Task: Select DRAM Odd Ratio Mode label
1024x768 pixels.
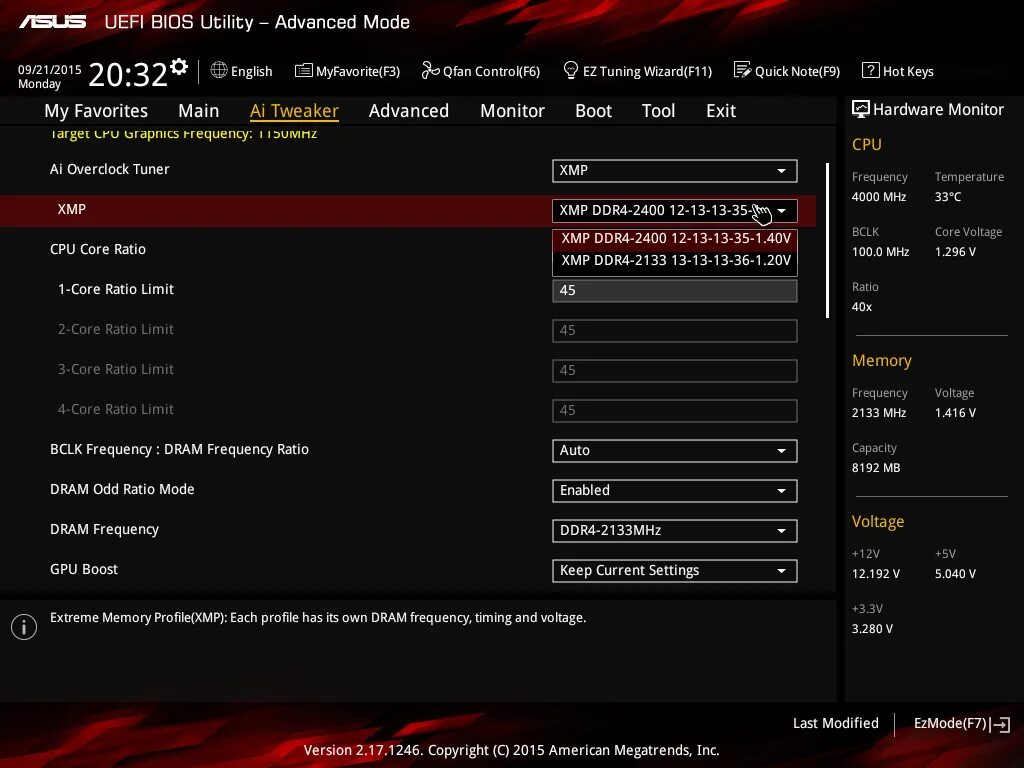Action: point(122,489)
